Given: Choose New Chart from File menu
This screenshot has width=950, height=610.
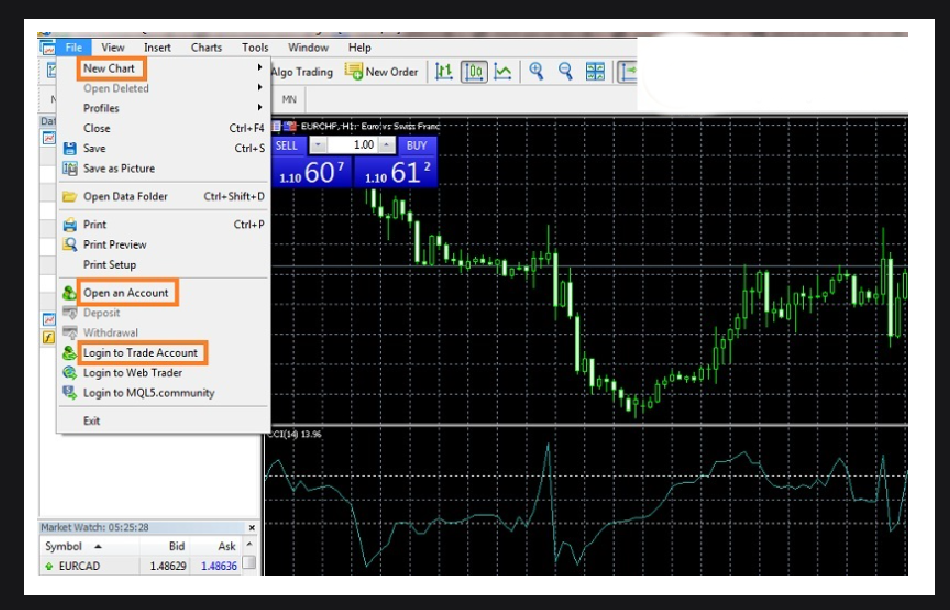Looking at the screenshot, I should (x=111, y=68).
